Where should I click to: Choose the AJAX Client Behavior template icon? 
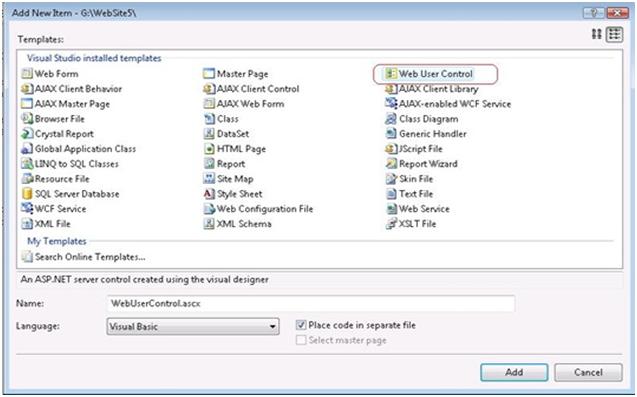pos(27,89)
